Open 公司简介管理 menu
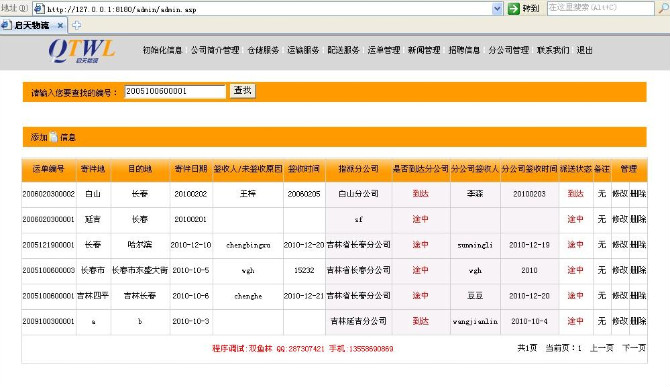Screen dimensions: 670x387 point(215,50)
